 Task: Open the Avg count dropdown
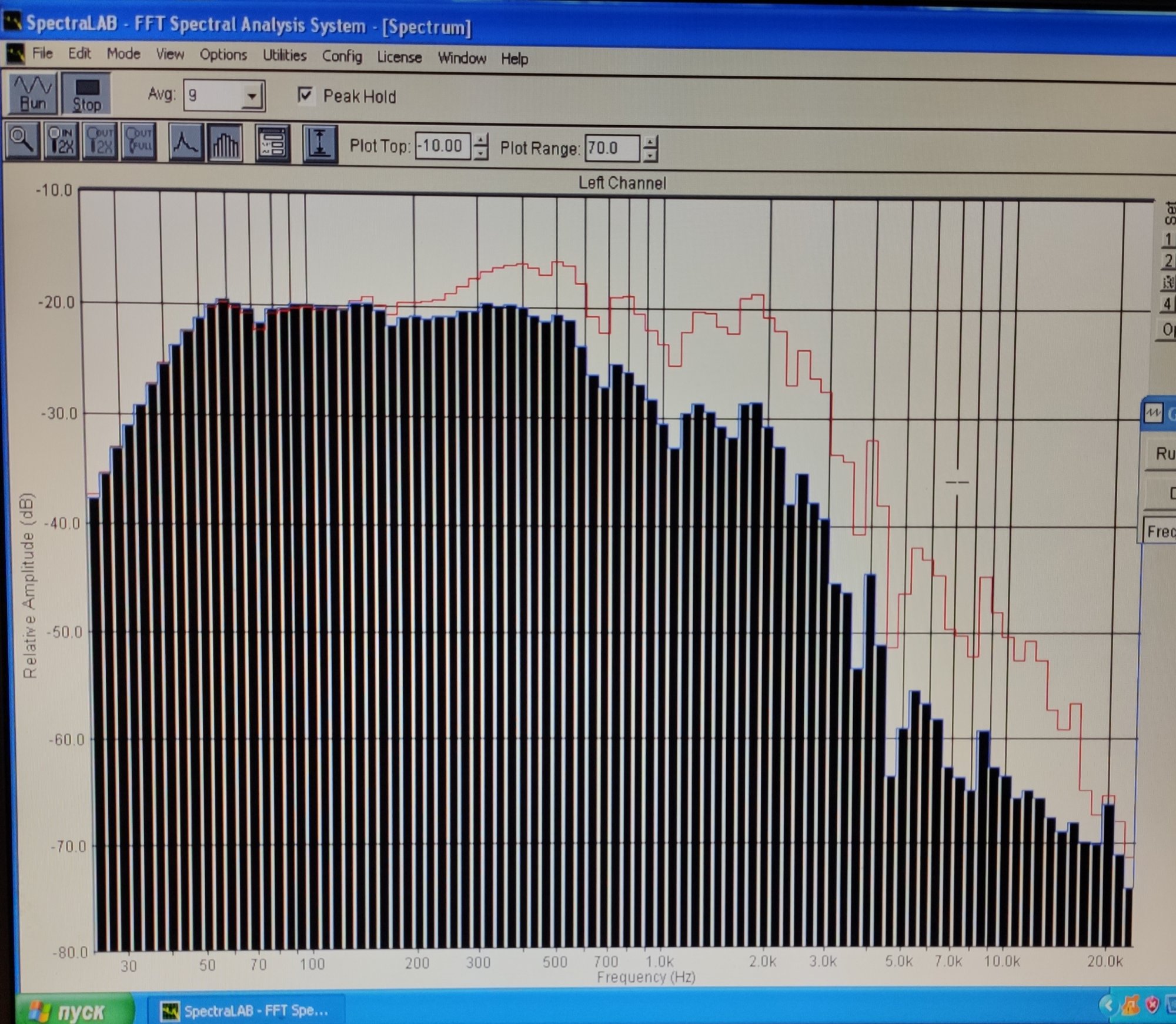pyautogui.click(x=252, y=96)
